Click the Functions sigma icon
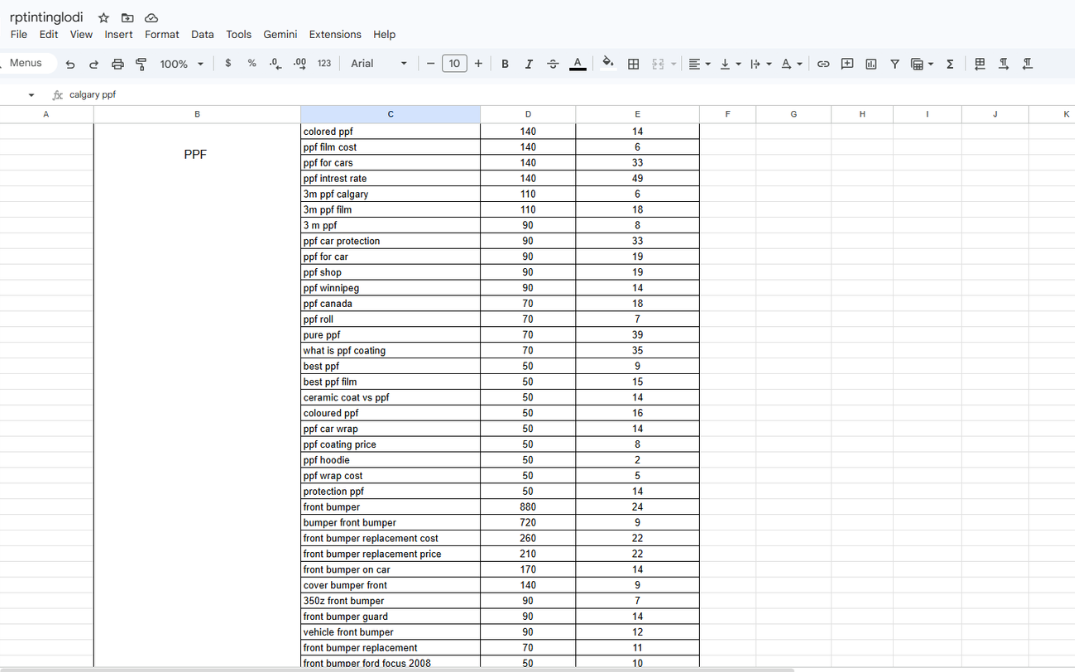The width and height of the screenshot is (1075, 672). click(950, 64)
